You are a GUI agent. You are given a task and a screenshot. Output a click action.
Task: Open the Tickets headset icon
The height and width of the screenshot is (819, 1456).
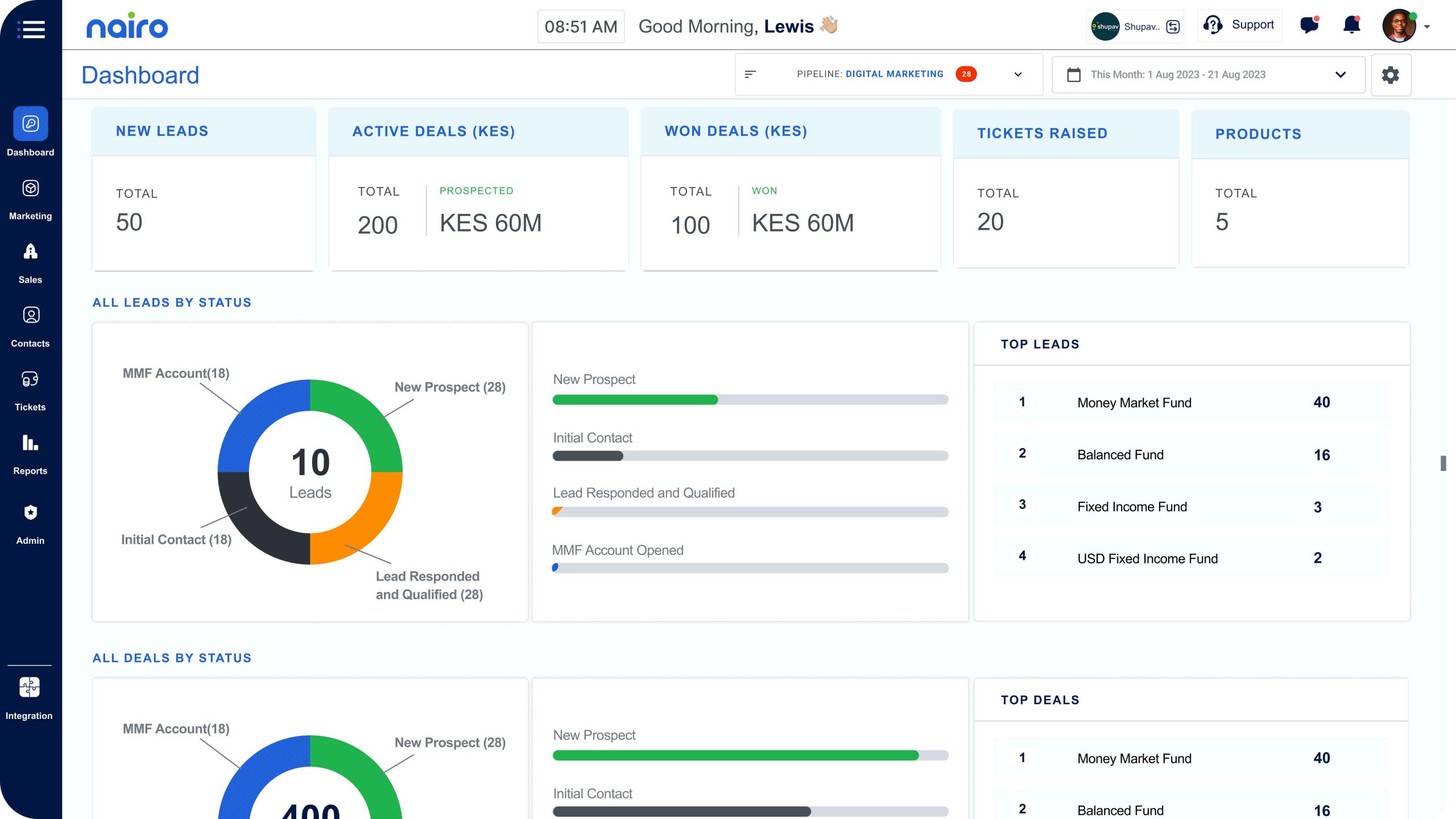tap(30, 379)
